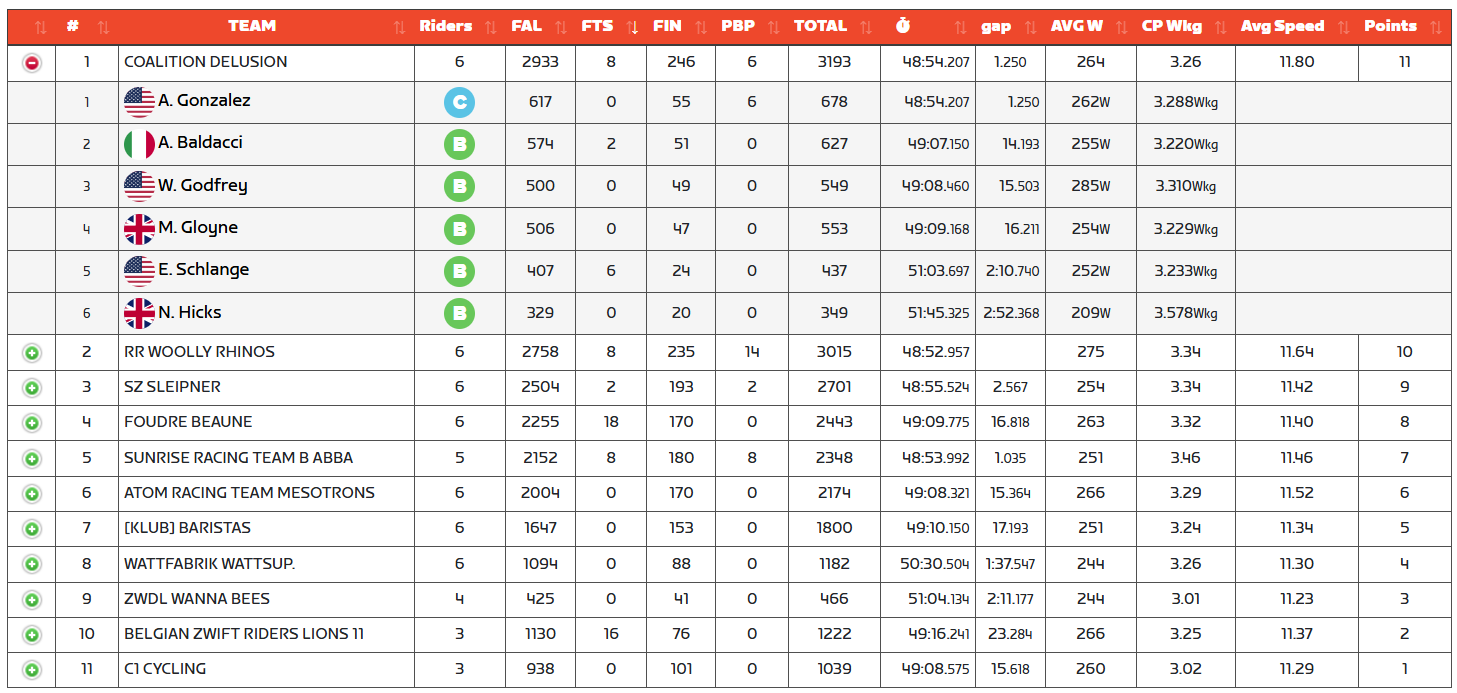Viewport: 1457px width, 693px height.
Task: Sort by TOTAL column header
Action: point(820,26)
